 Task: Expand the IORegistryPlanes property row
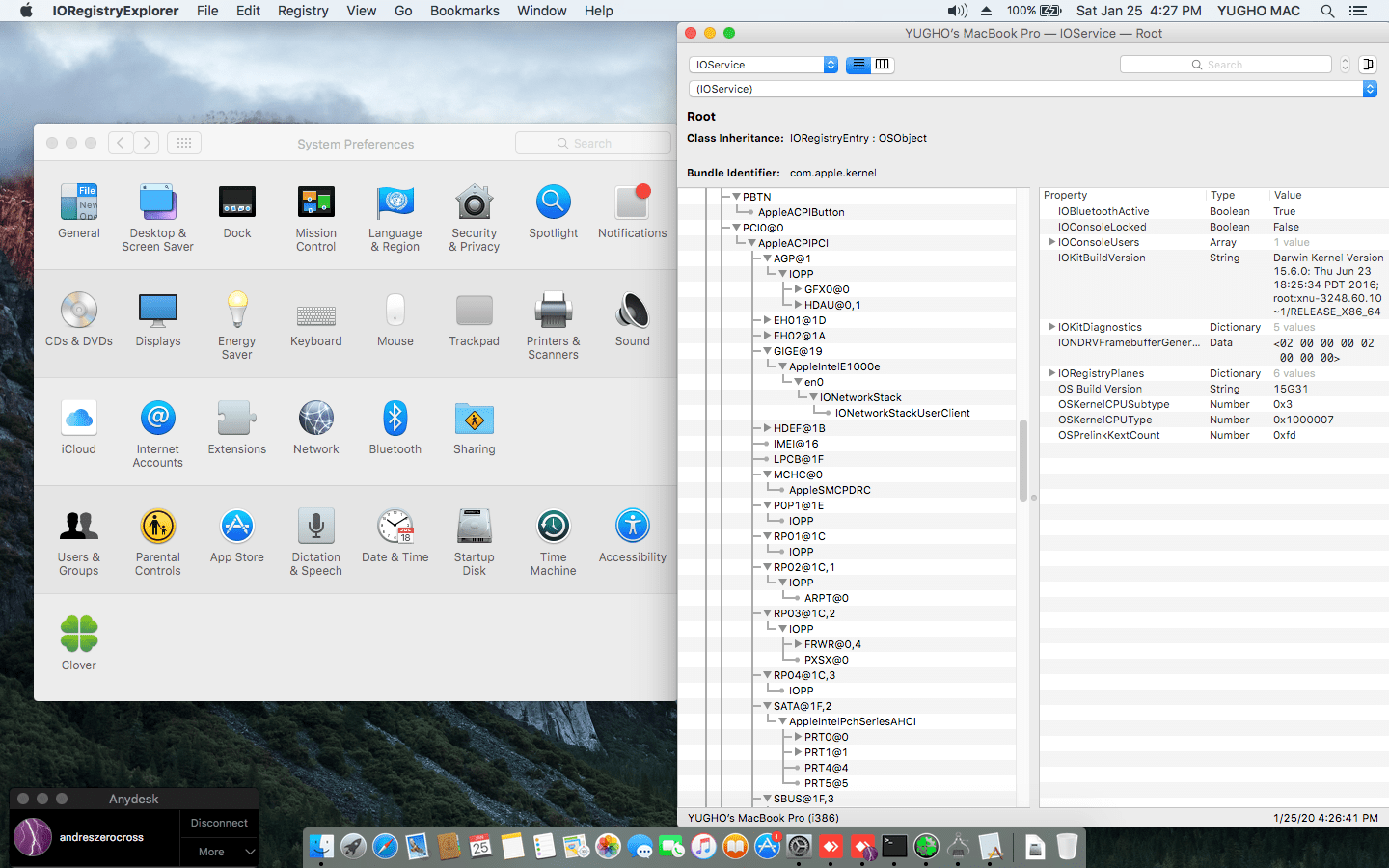1051,373
